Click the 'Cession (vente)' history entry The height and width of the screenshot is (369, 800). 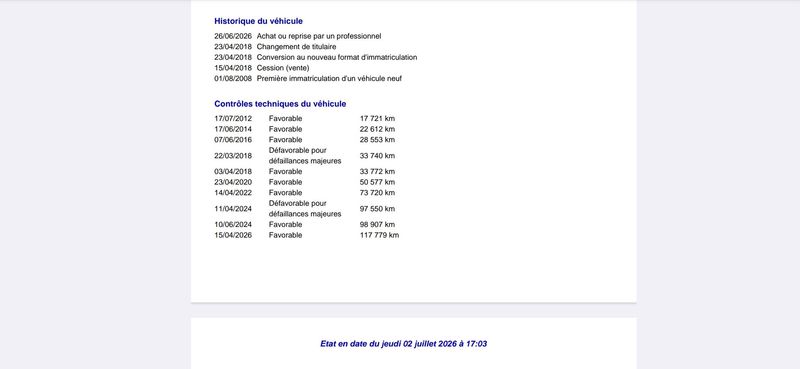(283, 68)
